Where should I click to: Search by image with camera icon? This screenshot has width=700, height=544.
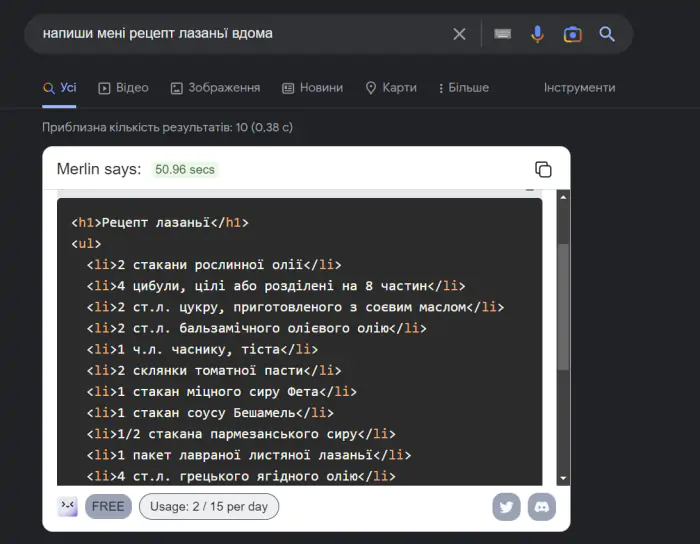pos(572,34)
